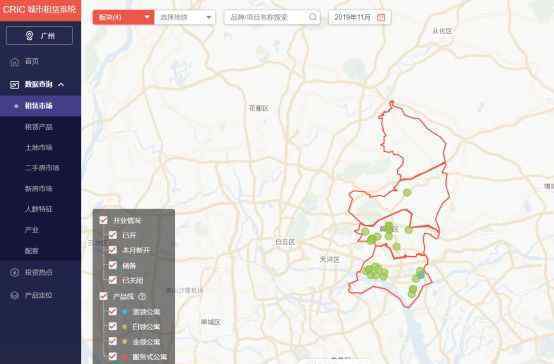Click the compass icon in the lower sidebar

tap(14, 272)
